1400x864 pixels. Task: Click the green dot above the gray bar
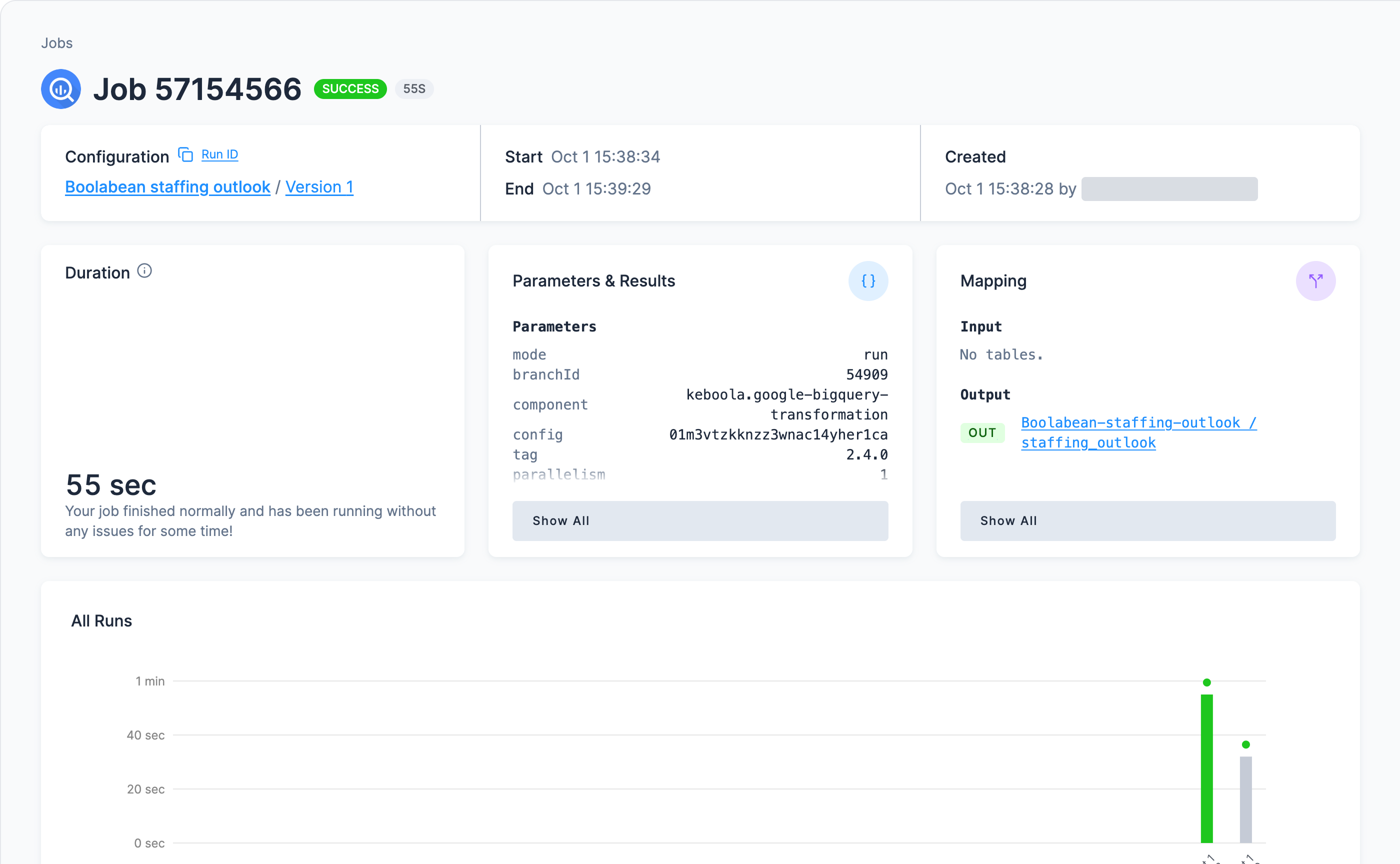click(x=1244, y=744)
